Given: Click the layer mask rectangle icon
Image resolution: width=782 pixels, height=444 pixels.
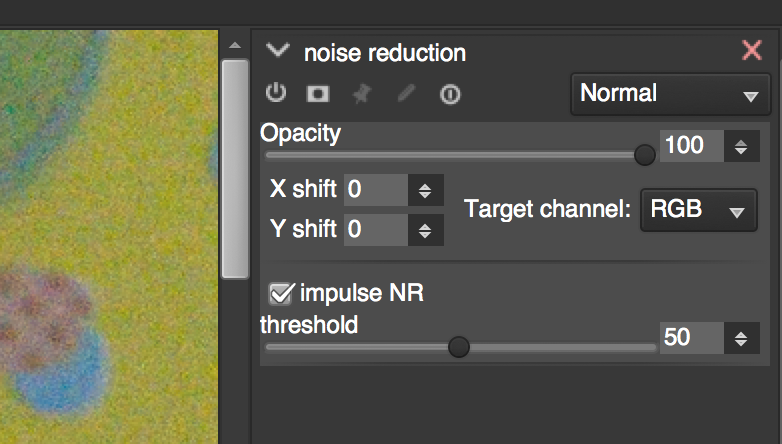Looking at the screenshot, I should (318, 93).
